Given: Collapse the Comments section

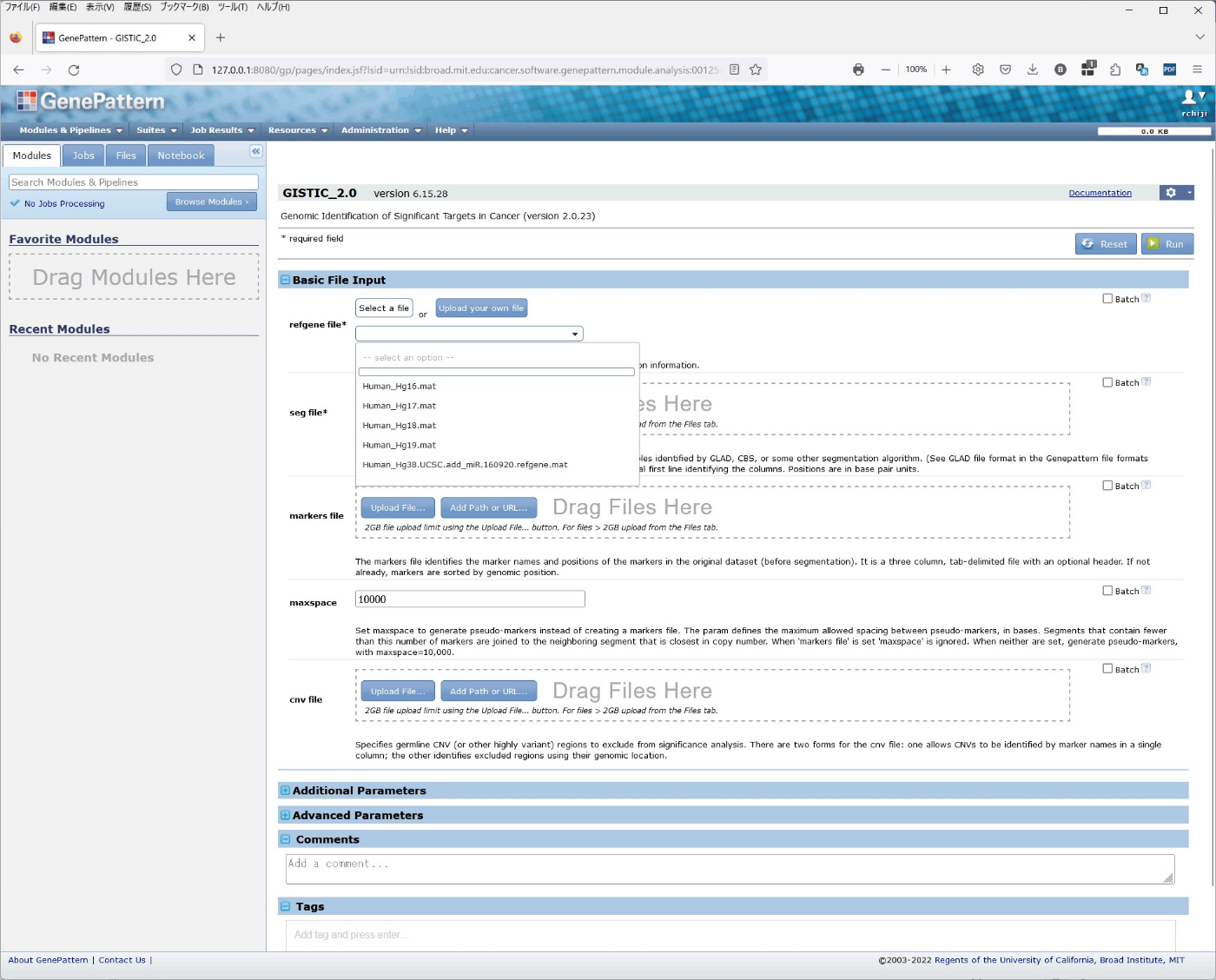Looking at the screenshot, I should point(285,839).
